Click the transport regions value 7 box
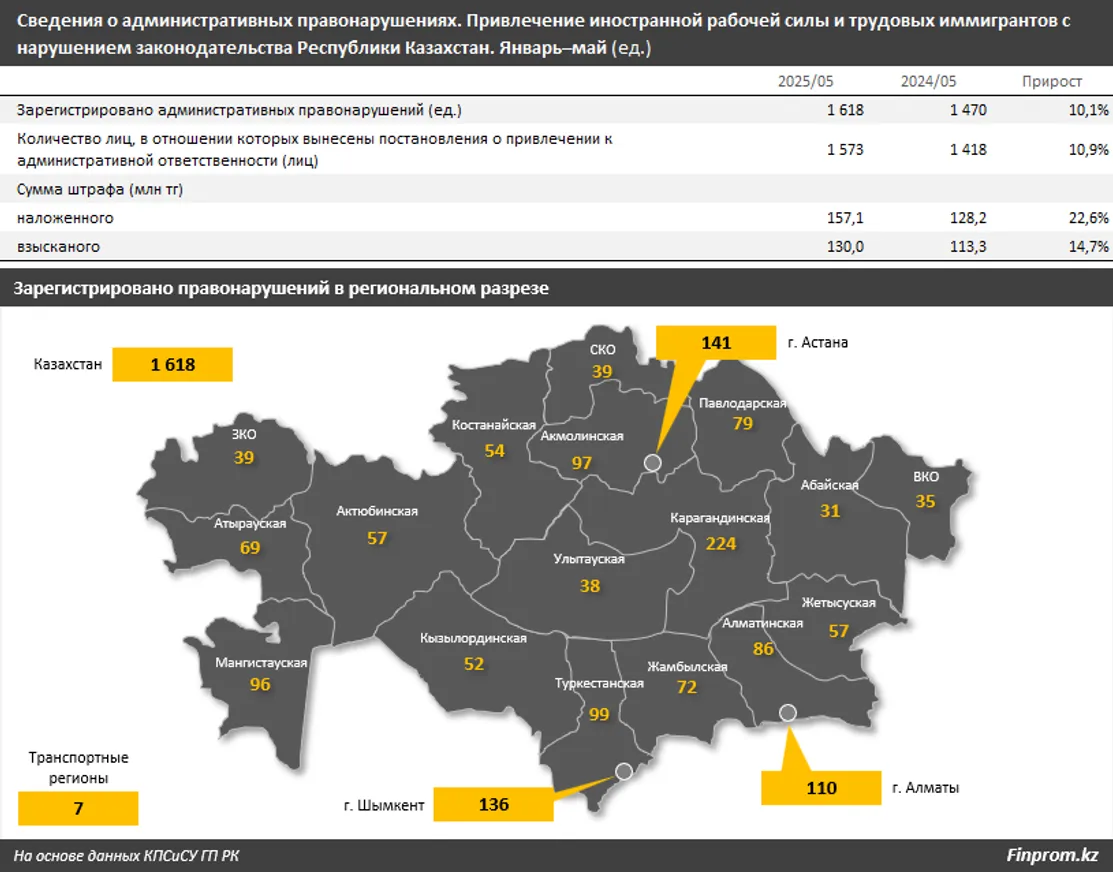 [x=78, y=808]
